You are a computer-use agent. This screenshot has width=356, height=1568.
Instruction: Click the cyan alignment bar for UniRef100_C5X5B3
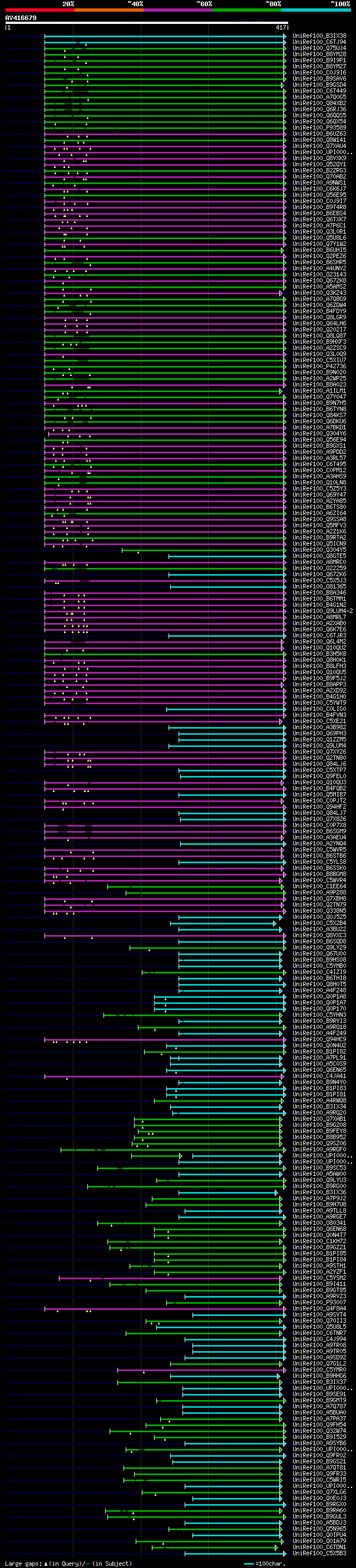pos(235,1554)
